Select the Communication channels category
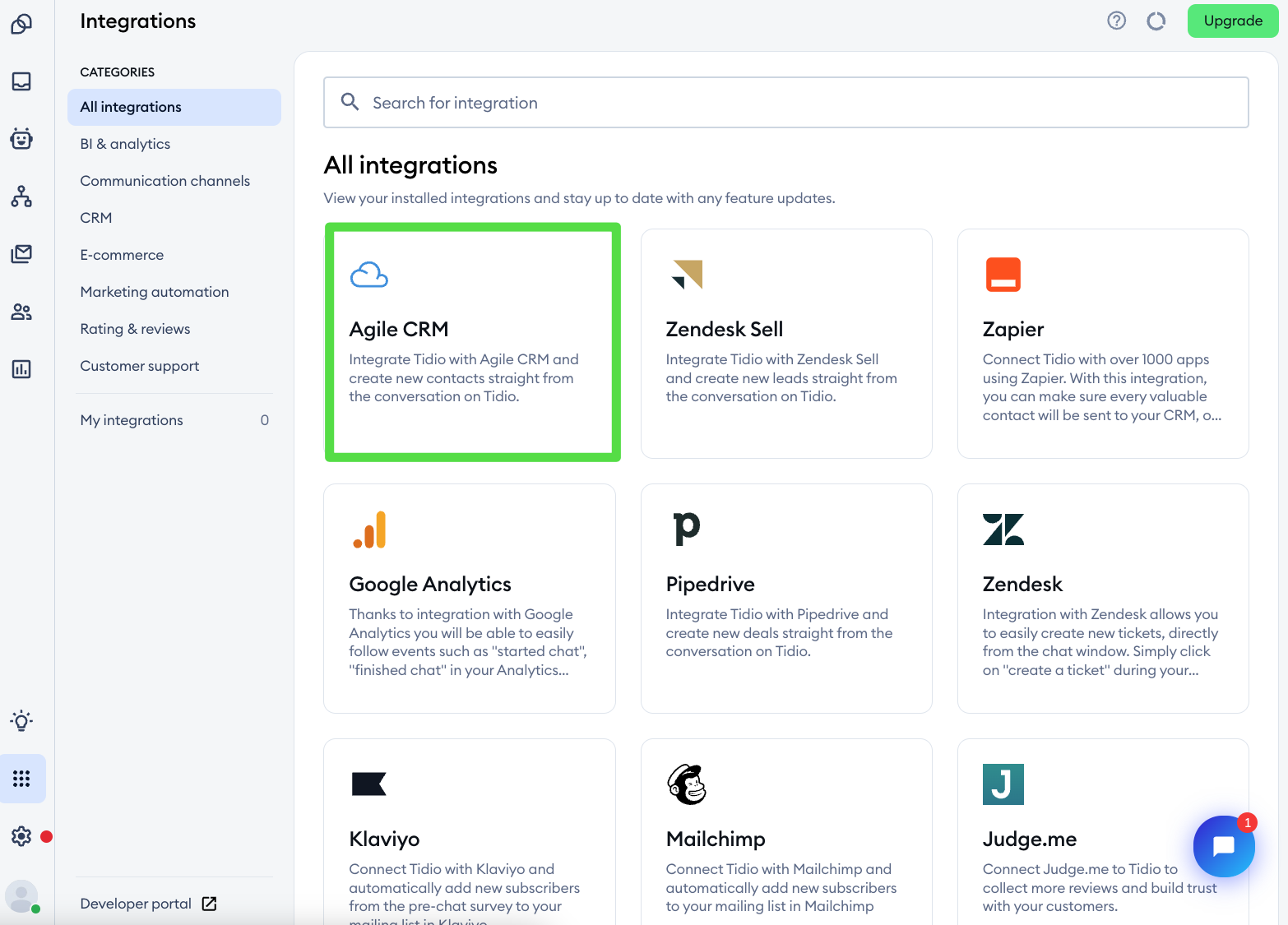 [x=164, y=181]
